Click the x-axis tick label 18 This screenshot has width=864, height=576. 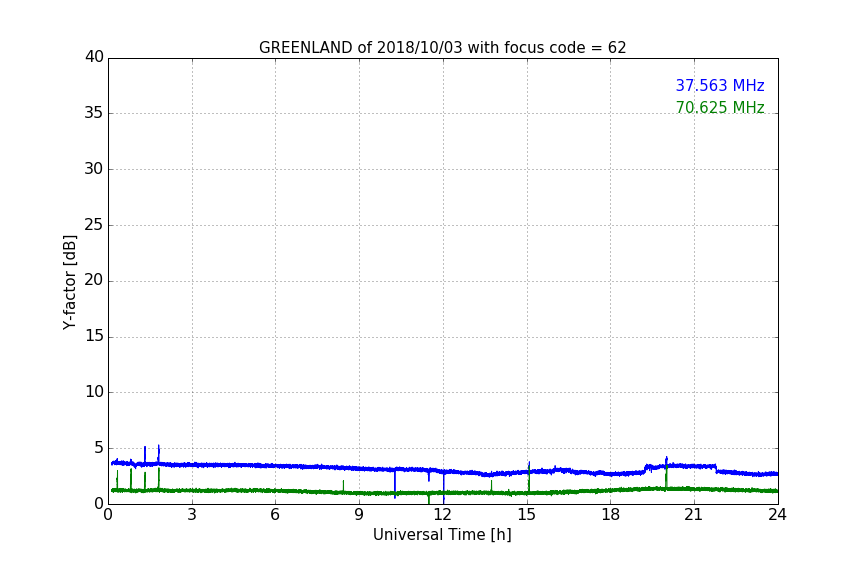click(x=611, y=515)
